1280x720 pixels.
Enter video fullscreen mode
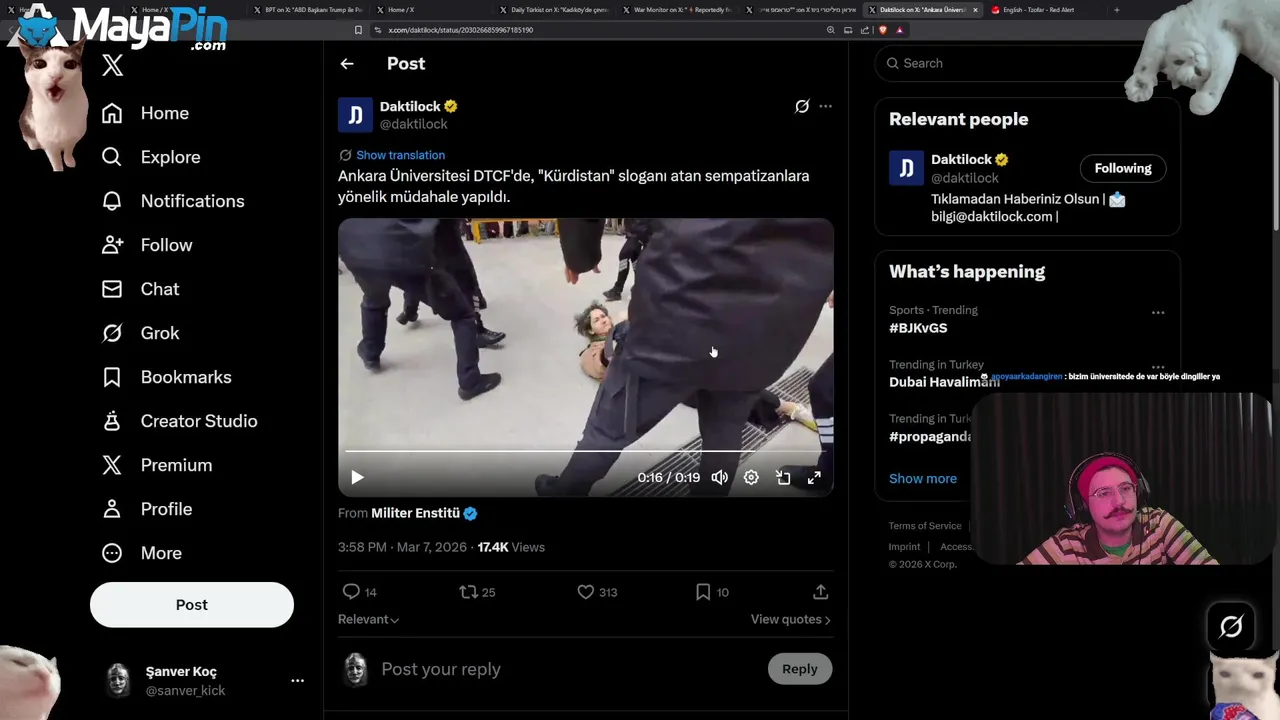pos(814,478)
